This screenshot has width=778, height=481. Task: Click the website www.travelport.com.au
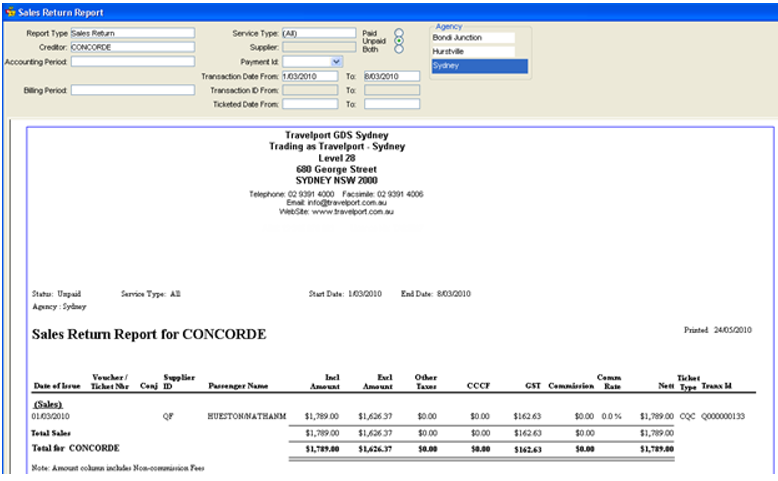click(x=353, y=211)
